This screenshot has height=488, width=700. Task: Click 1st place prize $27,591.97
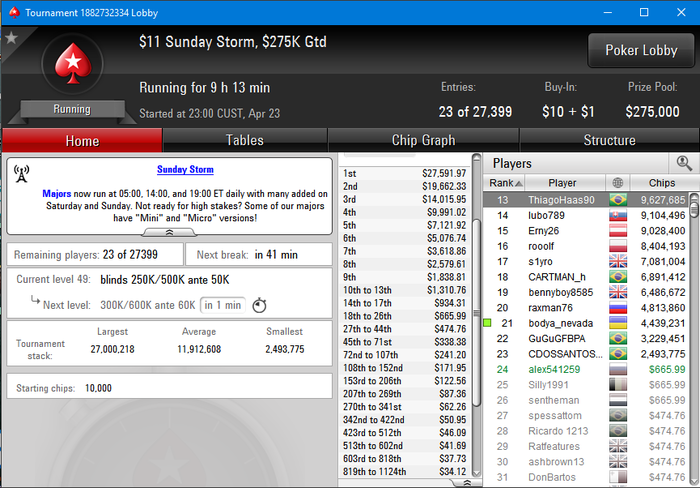tap(444, 173)
